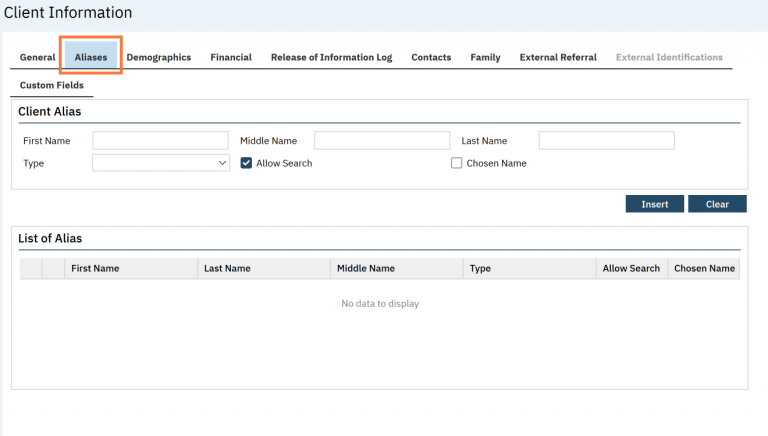Sort list by First Name column header
This screenshot has width=768, height=436.
(95, 268)
